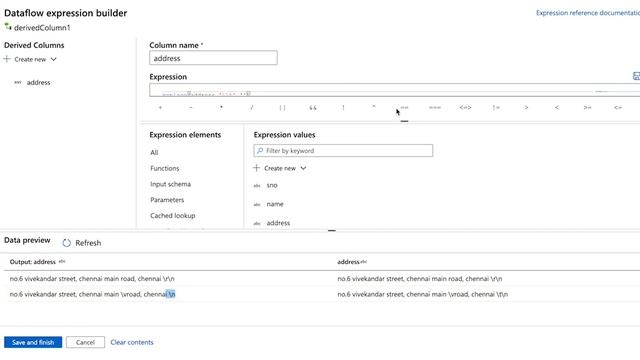Screen dimensions: 640x360
Task: Click the save icon beside the Expression label
Action: coord(636,76)
